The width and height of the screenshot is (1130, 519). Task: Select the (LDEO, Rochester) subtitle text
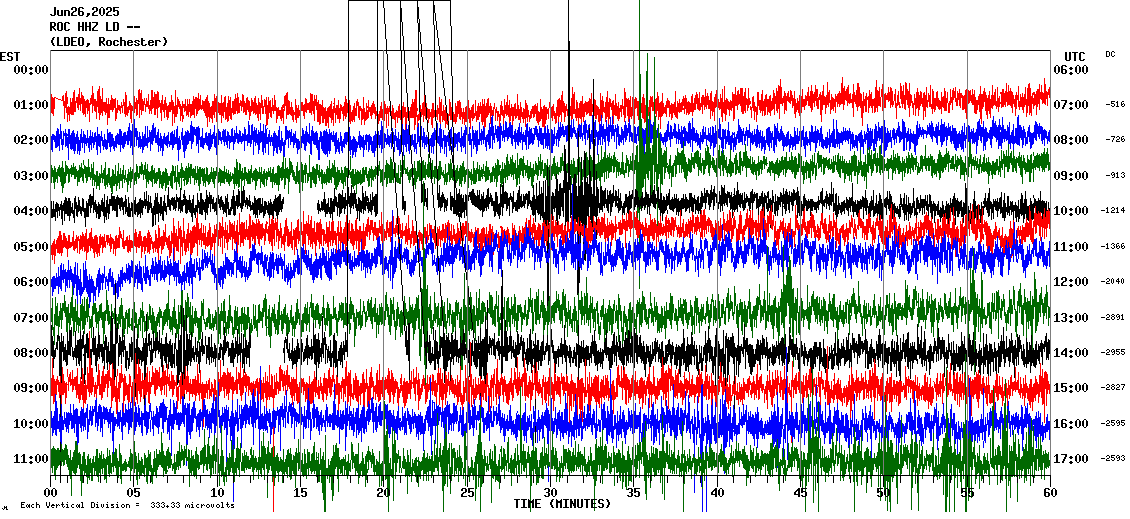point(109,42)
